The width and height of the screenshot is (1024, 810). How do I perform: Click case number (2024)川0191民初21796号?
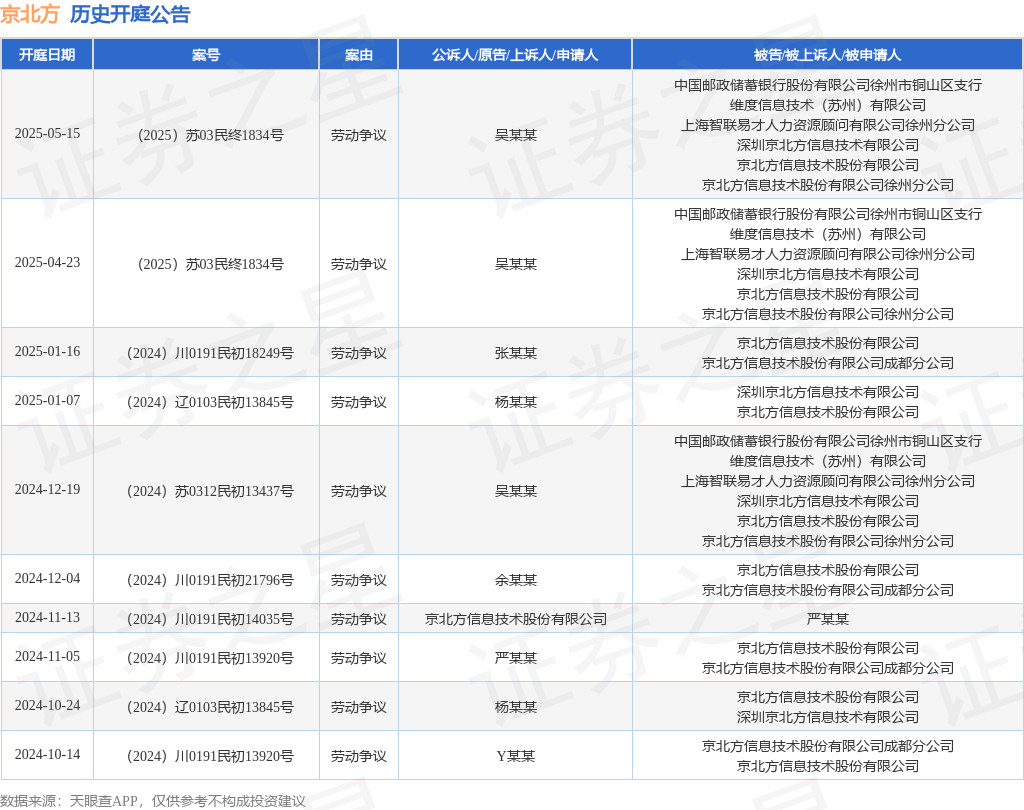pyautogui.click(x=210, y=580)
